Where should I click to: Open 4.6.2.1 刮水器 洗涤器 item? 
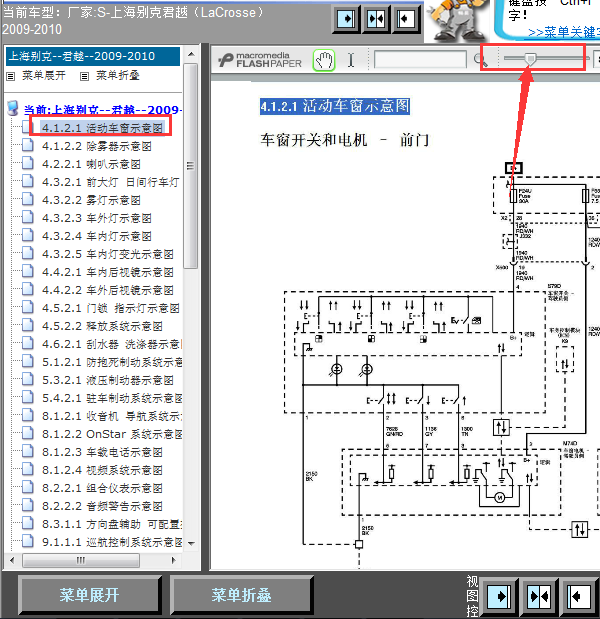pyautogui.click(x=112, y=344)
